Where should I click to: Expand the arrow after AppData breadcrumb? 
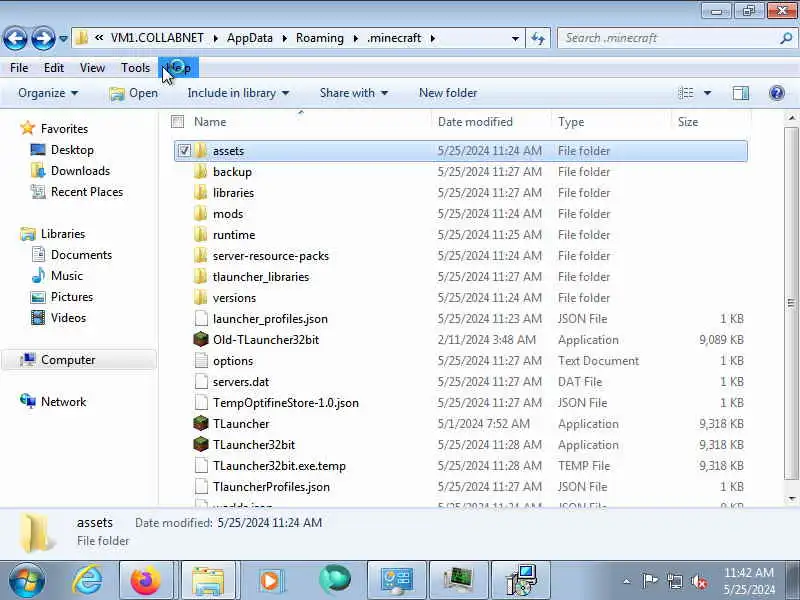pyautogui.click(x=284, y=38)
